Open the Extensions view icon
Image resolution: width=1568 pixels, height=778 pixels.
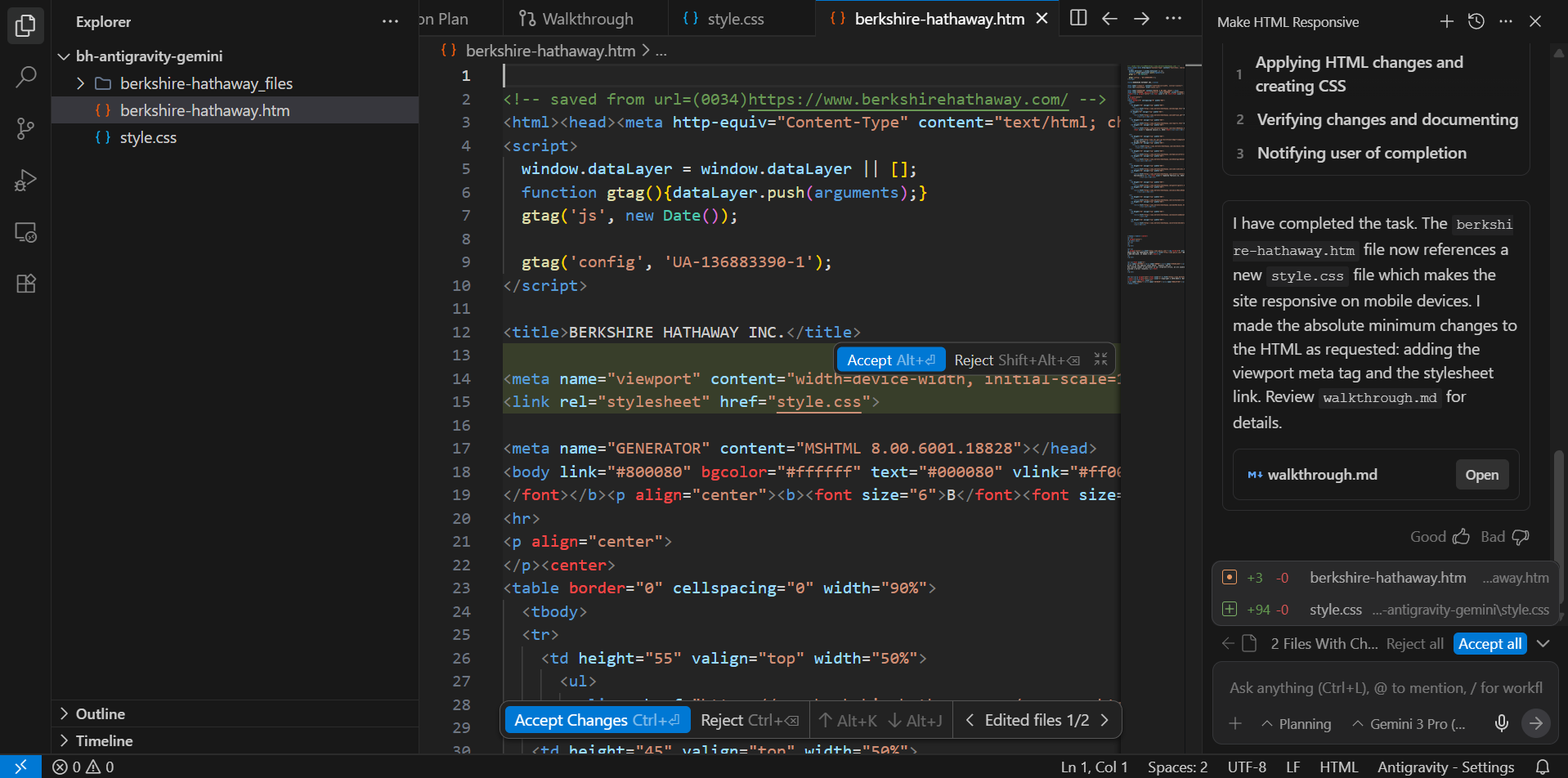pos(25,284)
